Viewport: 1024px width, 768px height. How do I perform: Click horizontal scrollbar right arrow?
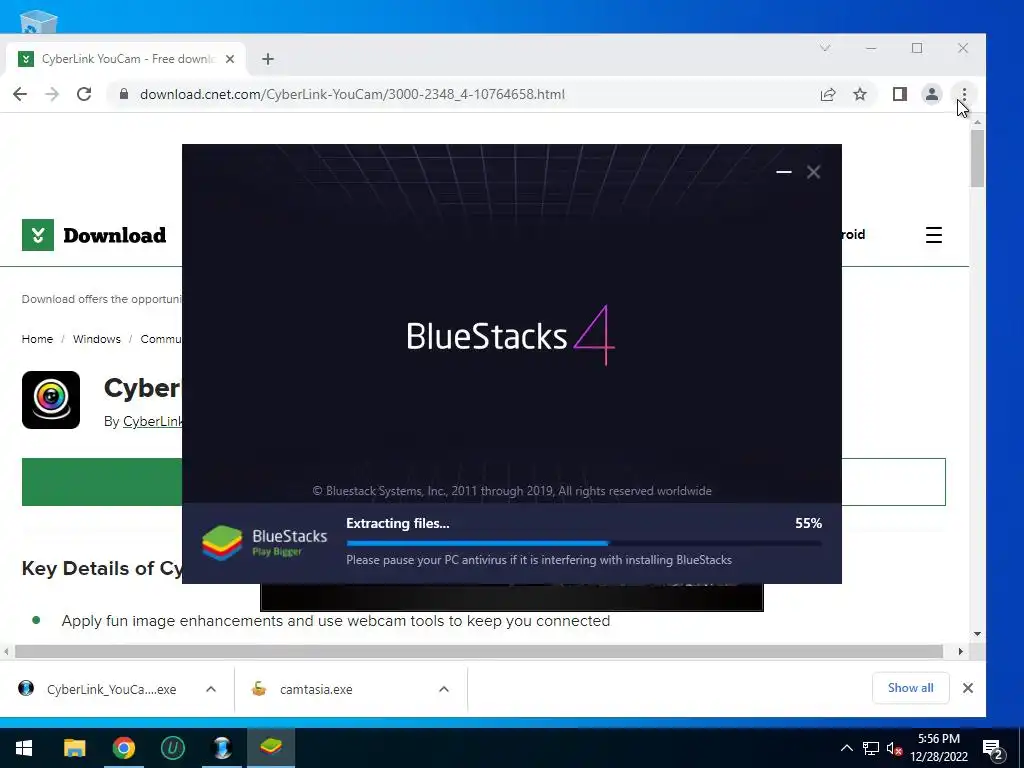960,651
